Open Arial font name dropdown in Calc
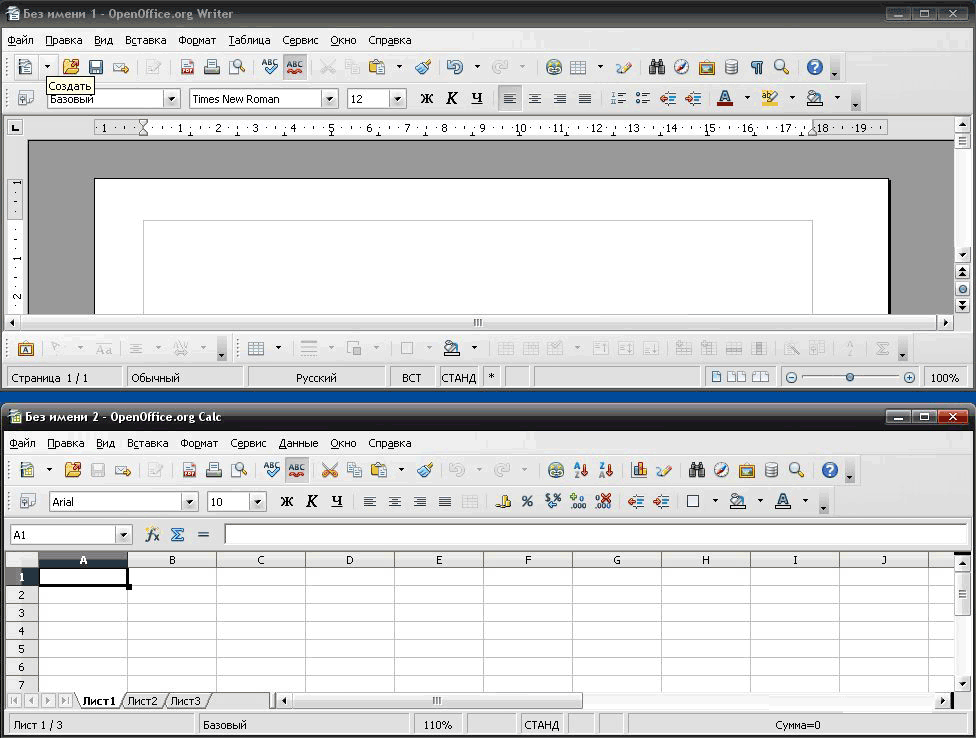The image size is (976, 738). pyautogui.click(x=189, y=502)
